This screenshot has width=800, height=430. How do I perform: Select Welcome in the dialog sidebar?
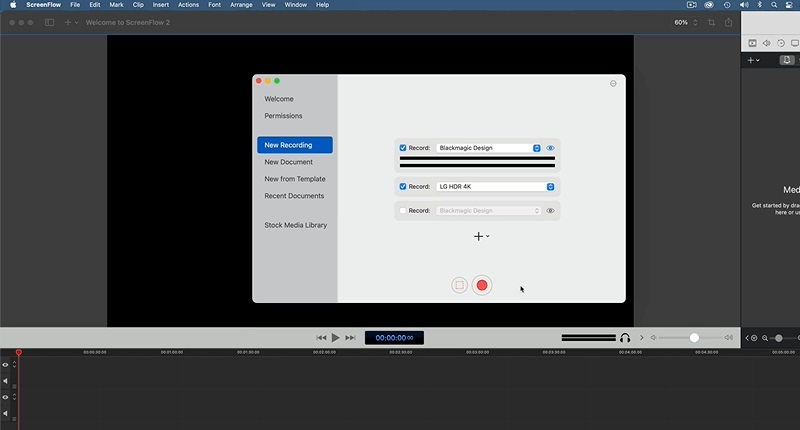coord(279,99)
